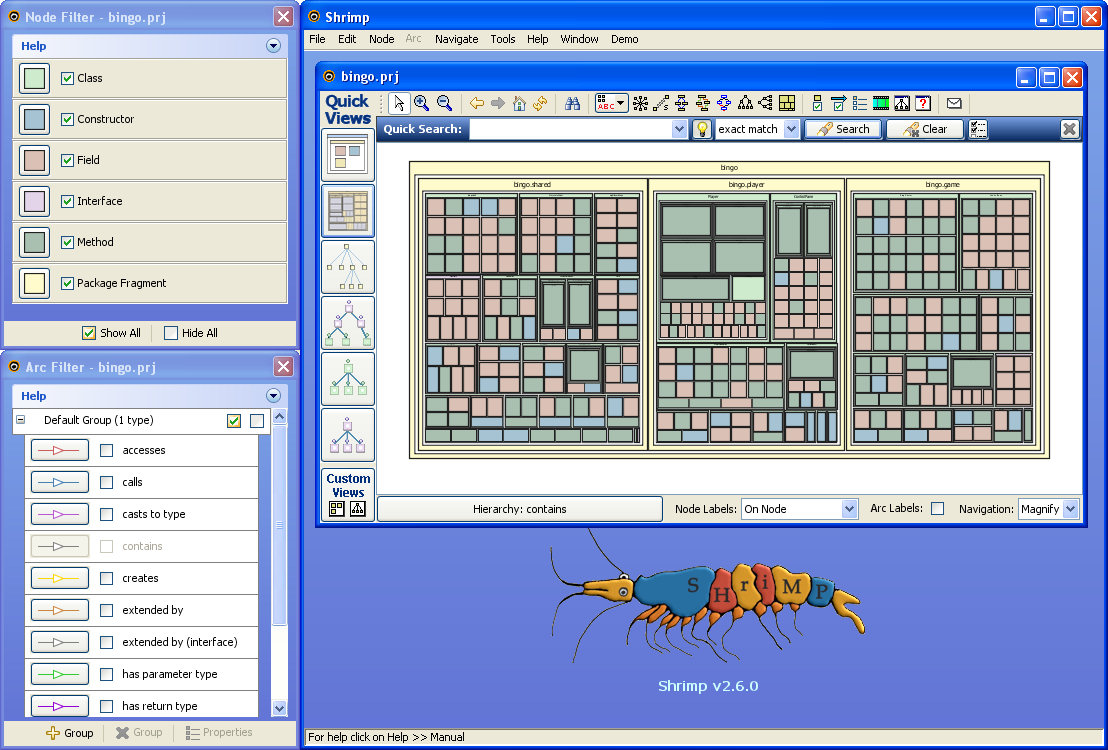Viewport: 1108px width, 750px height.
Task: Uncheck the Field node filter
Action: coord(68,160)
